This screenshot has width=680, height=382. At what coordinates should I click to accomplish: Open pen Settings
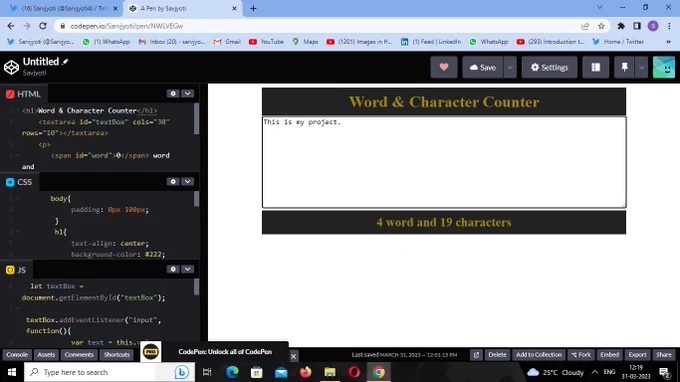[549, 67]
